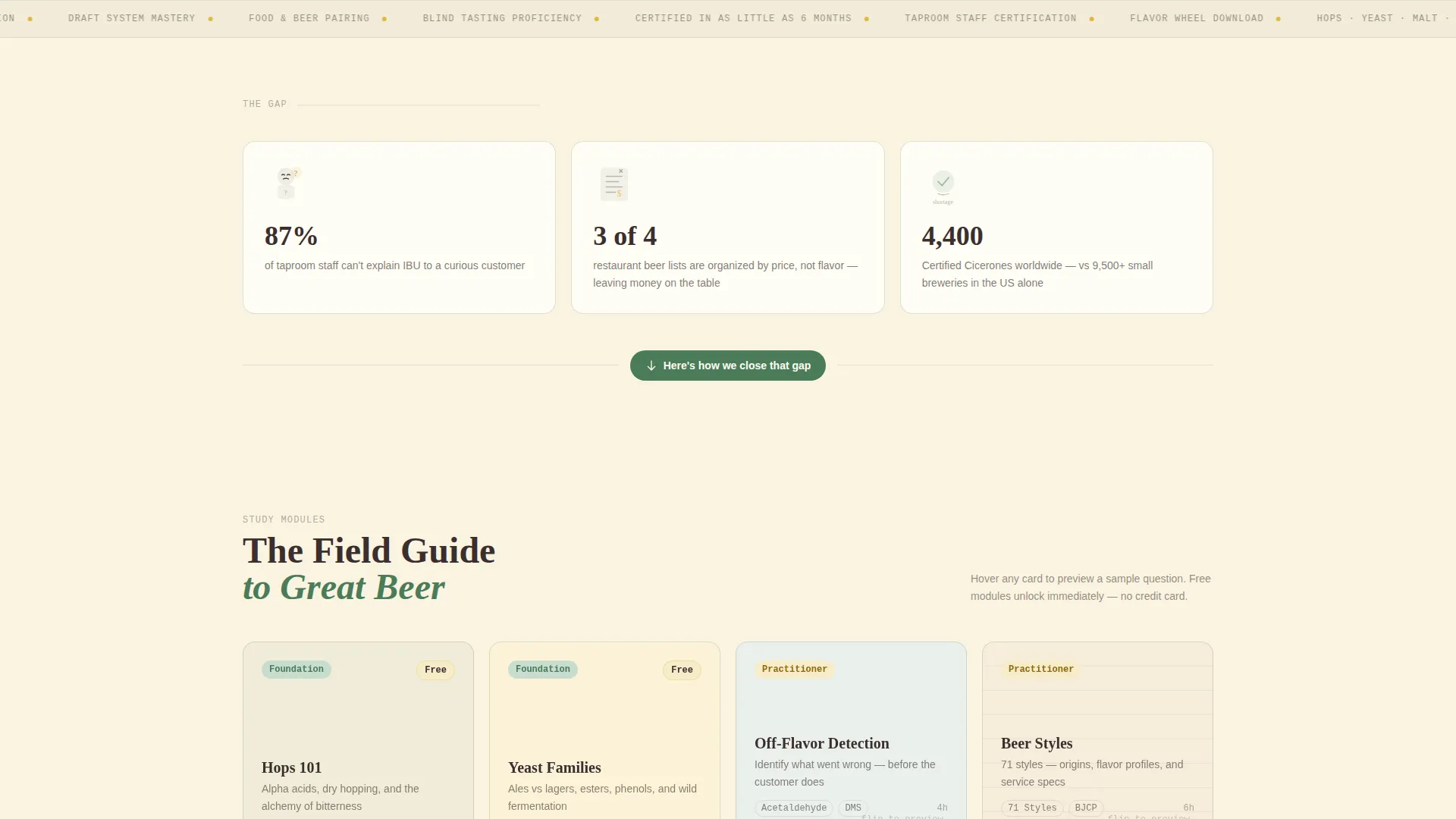The image size is (1456, 819).
Task: Click the Foundation badge on Yeast Families
Action: click(x=543, y=669)
